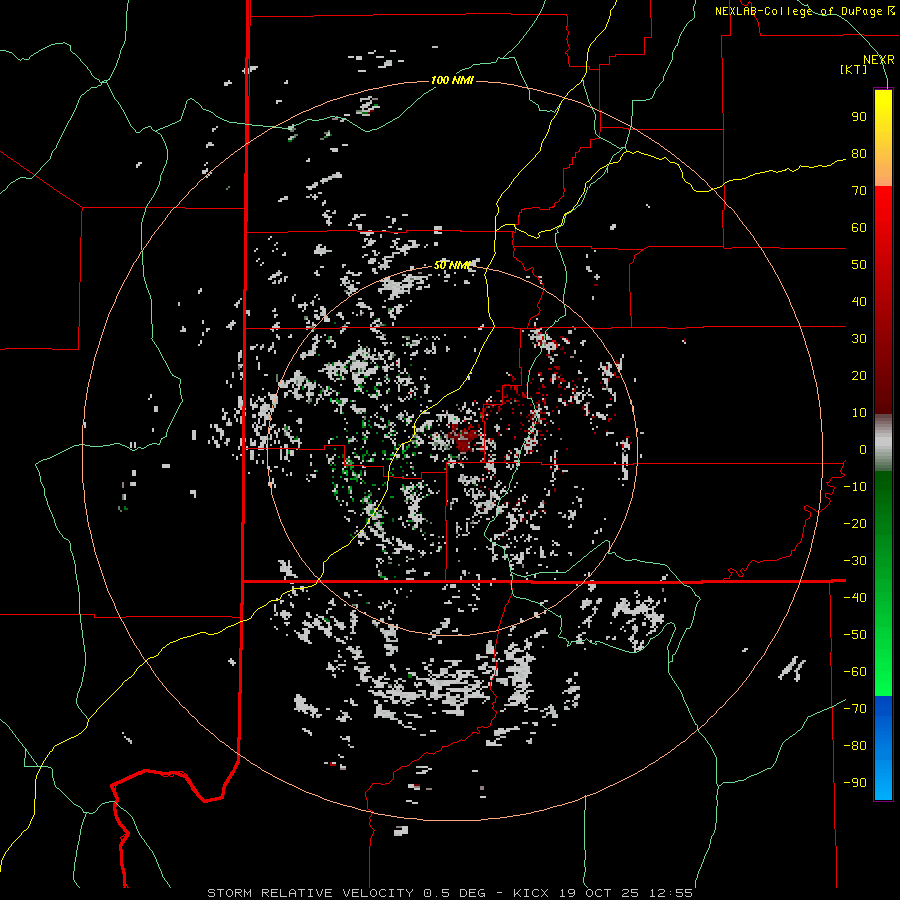
Task: Click the gray 0 kt scale segment
Action: point(883,442)
